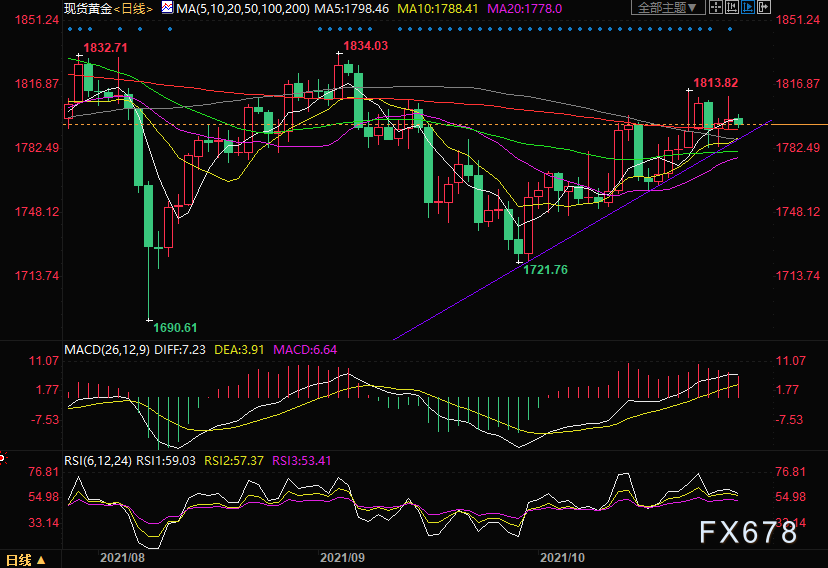The image size is (828, 568).
Task: Select the <日线> period label in header
Action: tap(134, 9)
